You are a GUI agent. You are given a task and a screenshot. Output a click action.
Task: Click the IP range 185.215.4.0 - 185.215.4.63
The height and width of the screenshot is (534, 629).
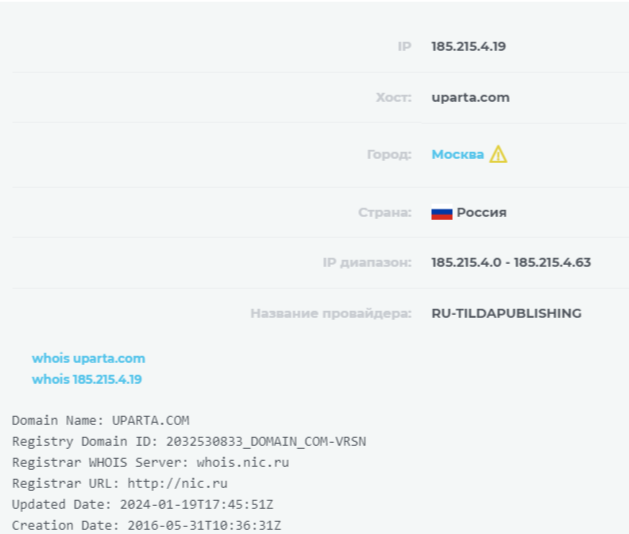click(511, 263)
